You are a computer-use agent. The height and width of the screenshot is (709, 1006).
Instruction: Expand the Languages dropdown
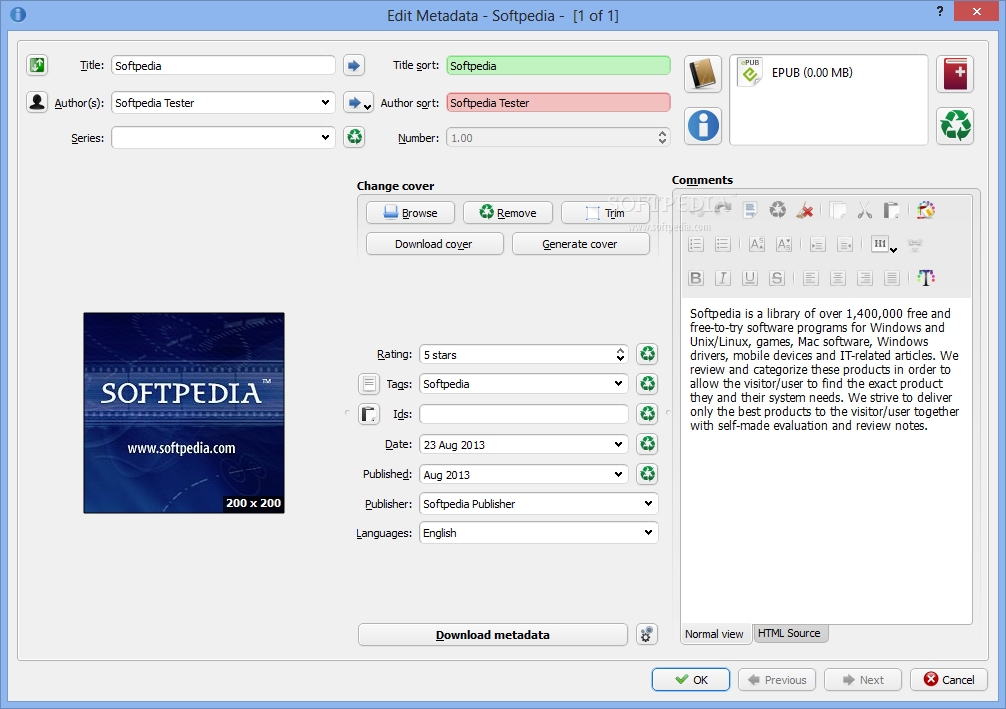click(x=648, y=533)
